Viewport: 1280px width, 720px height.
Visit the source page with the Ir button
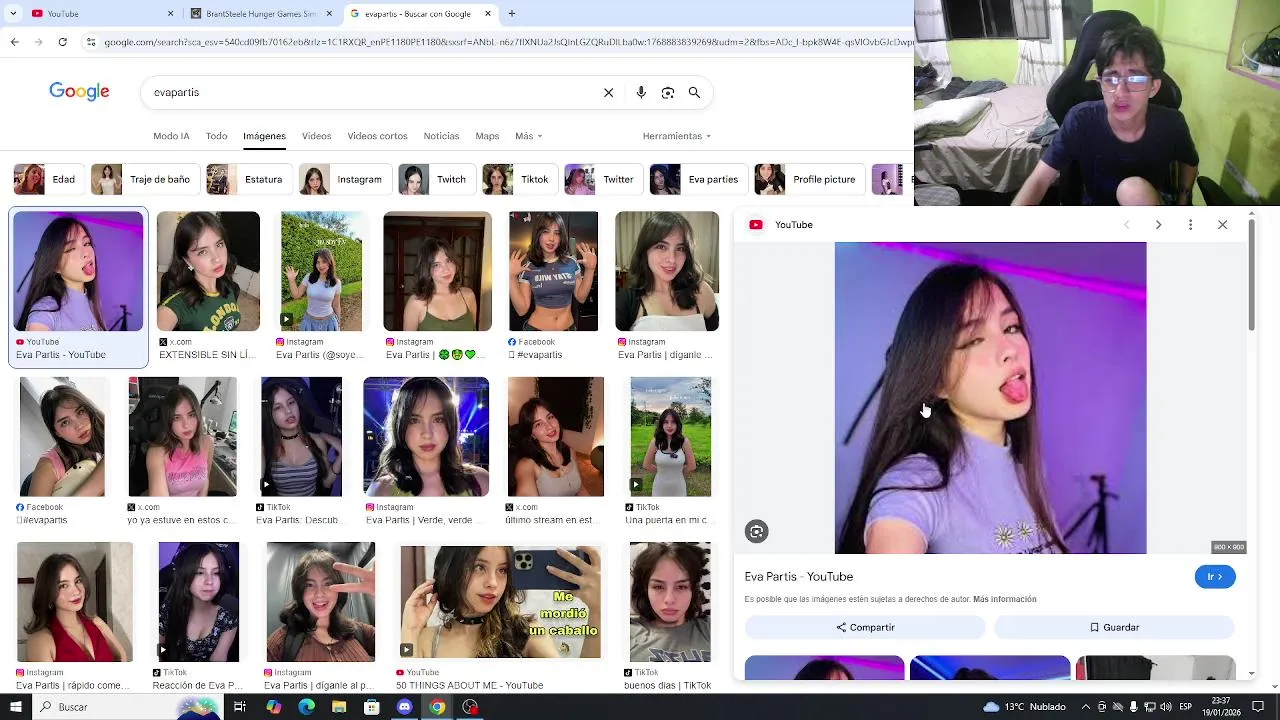click(x=1215, y=577)
